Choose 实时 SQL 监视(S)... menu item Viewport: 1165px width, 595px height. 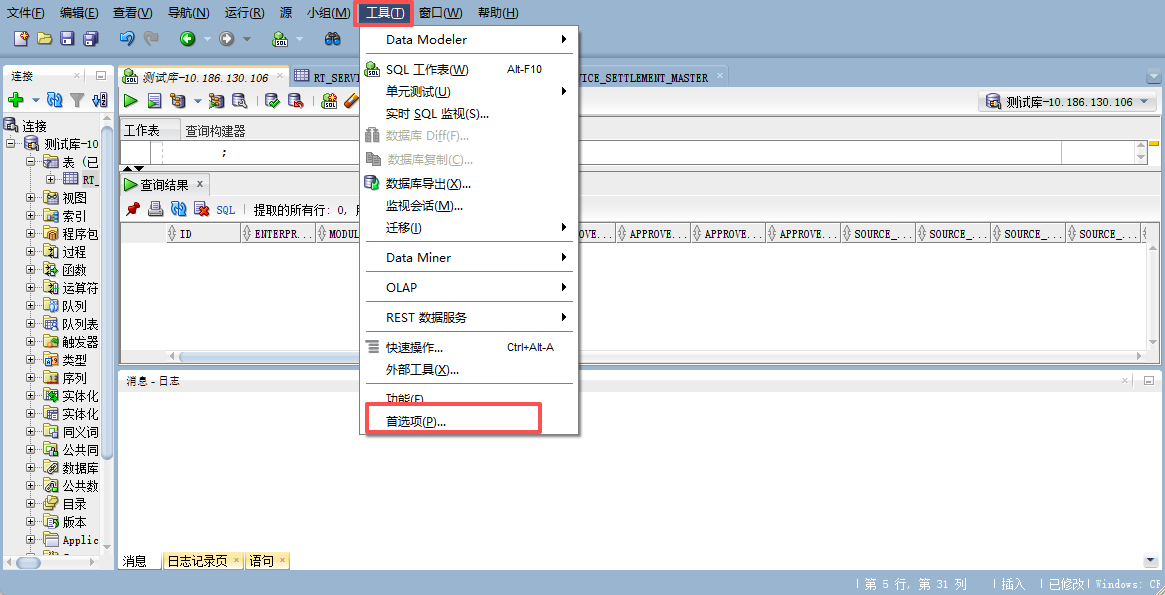(469, 114)
